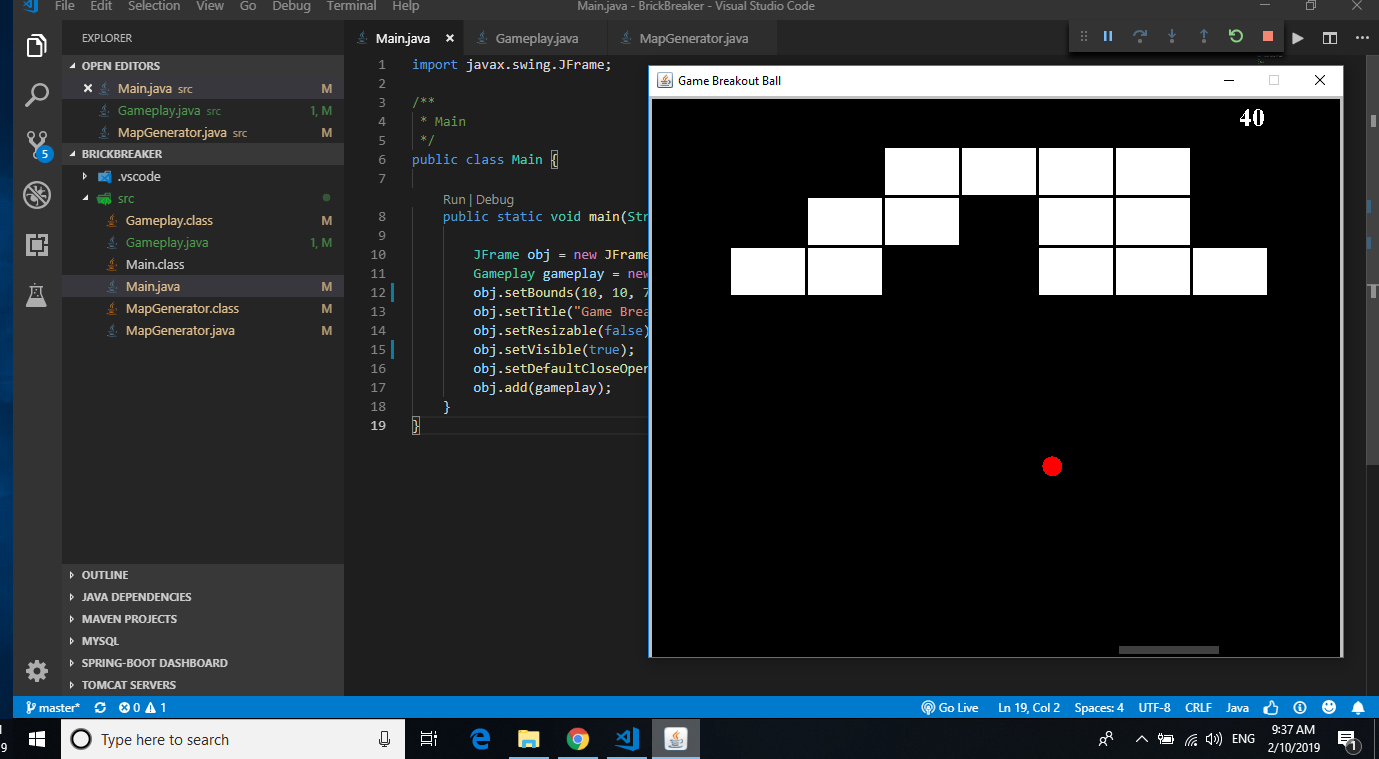The image size is (1379, 759).
Task: Open notifications bell in status bar
Action: (1358, 707)
